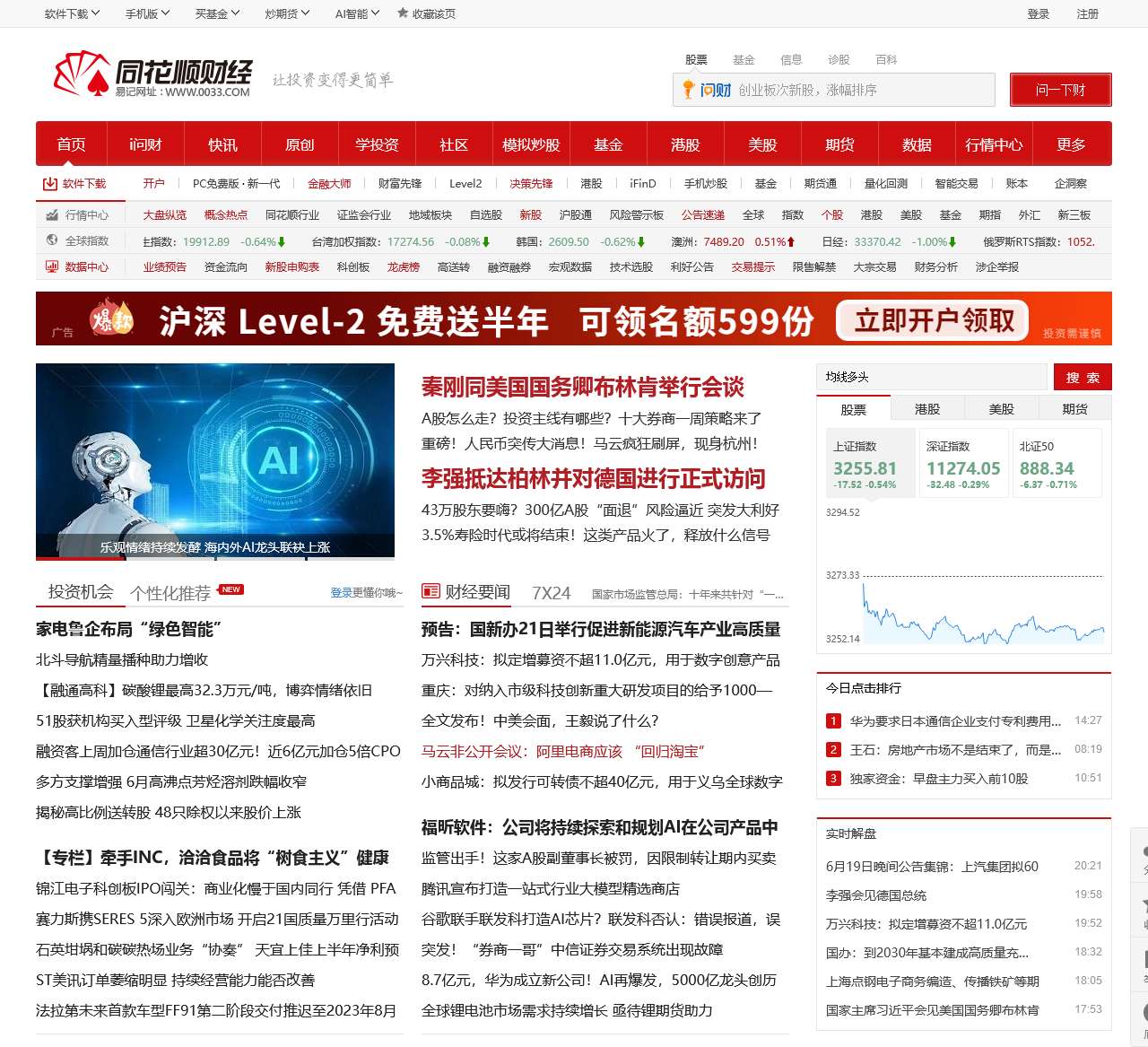Click the red 搜索 button
This screenshot has width=1148, height=1047.
pos(1083,377)
